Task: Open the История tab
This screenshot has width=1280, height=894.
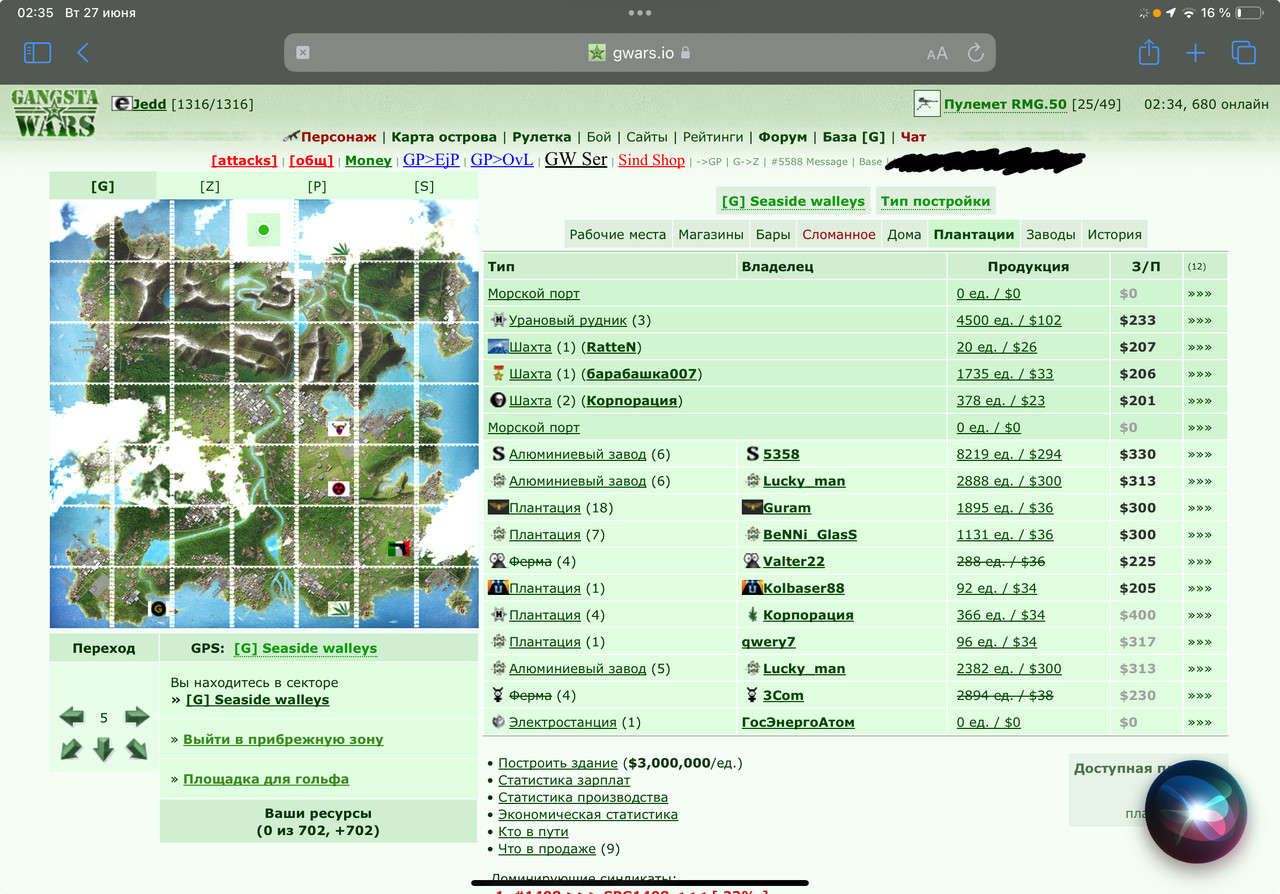Action: (x=1114, y=234)
